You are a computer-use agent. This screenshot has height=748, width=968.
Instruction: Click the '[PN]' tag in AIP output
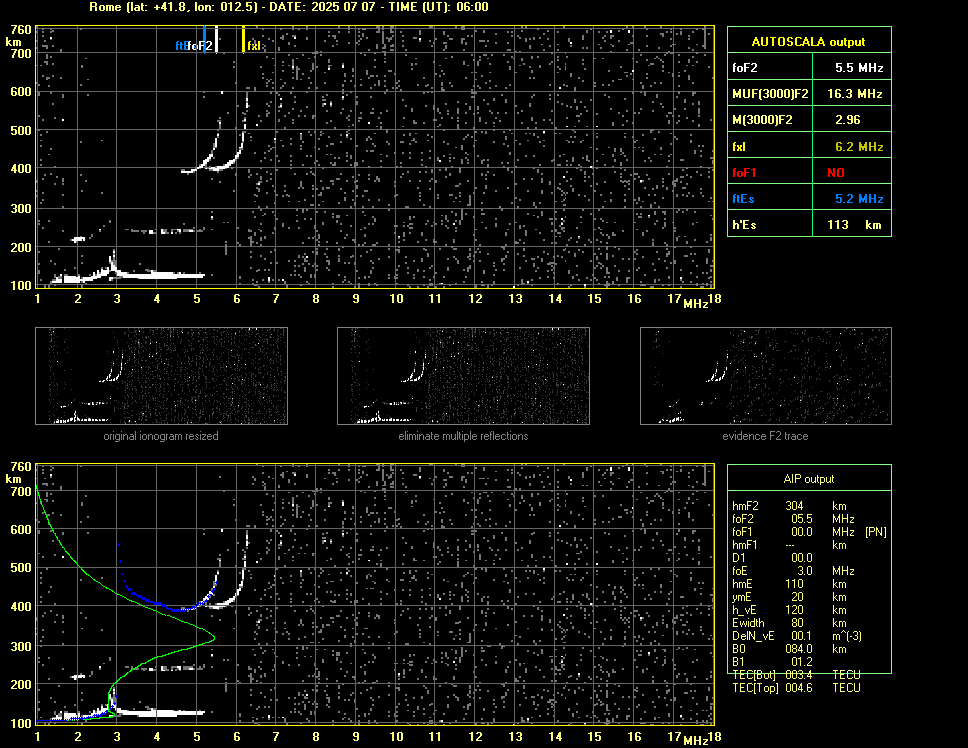pyautogui.click(x=875, y=532)
